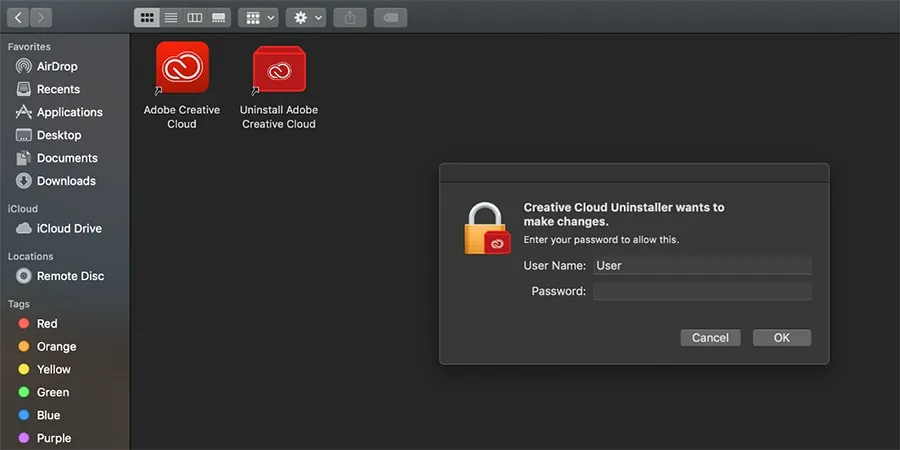
Task: Click the Remote Disc disc icon
Action: 24,276
